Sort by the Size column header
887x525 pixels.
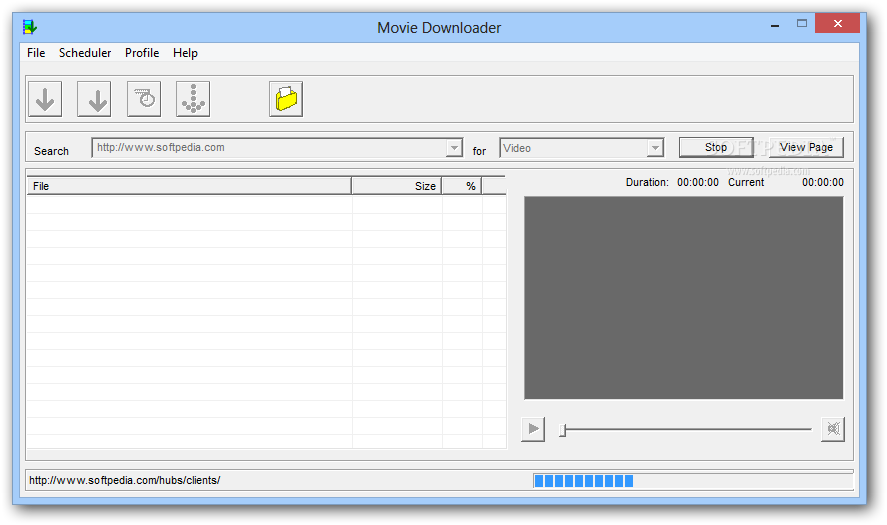pyautogui.click(x=397, y=186)
